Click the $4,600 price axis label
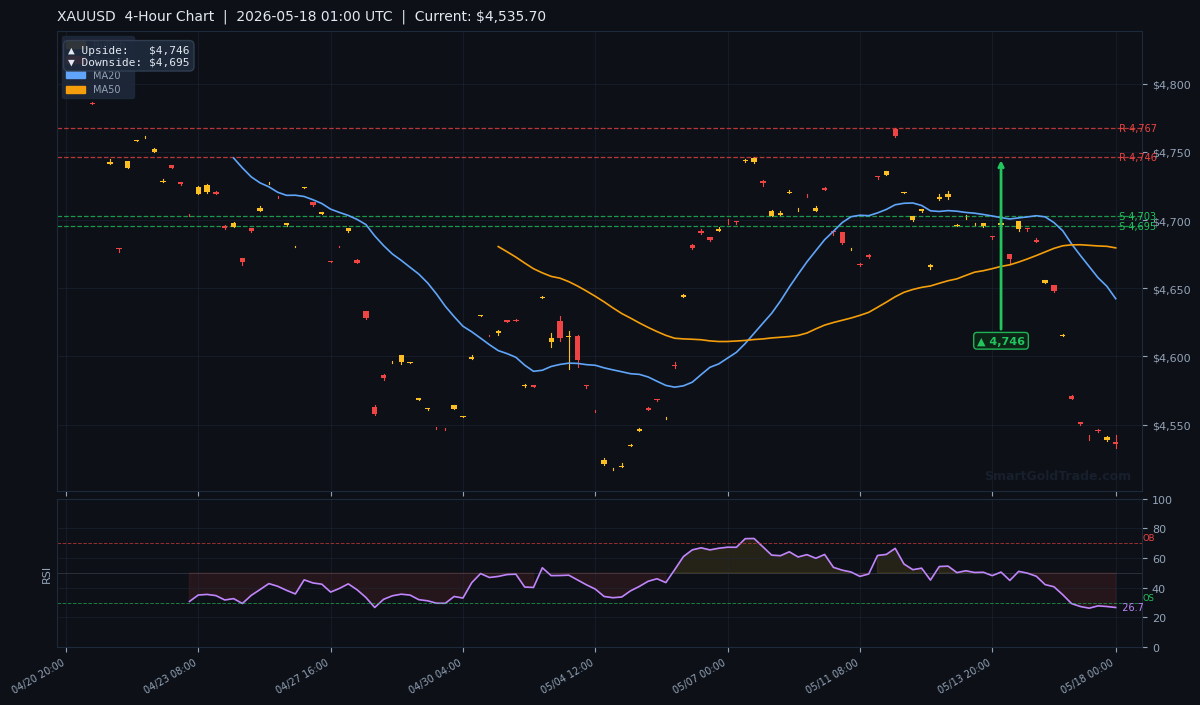 point(1171,358)
